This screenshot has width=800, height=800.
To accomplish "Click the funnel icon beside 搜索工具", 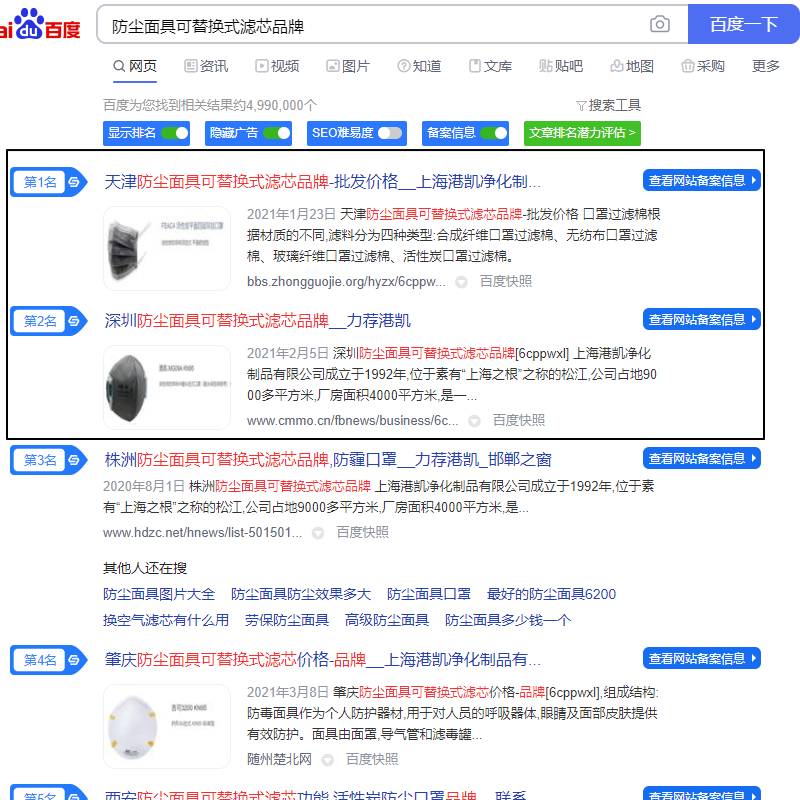I will [581, 106].
